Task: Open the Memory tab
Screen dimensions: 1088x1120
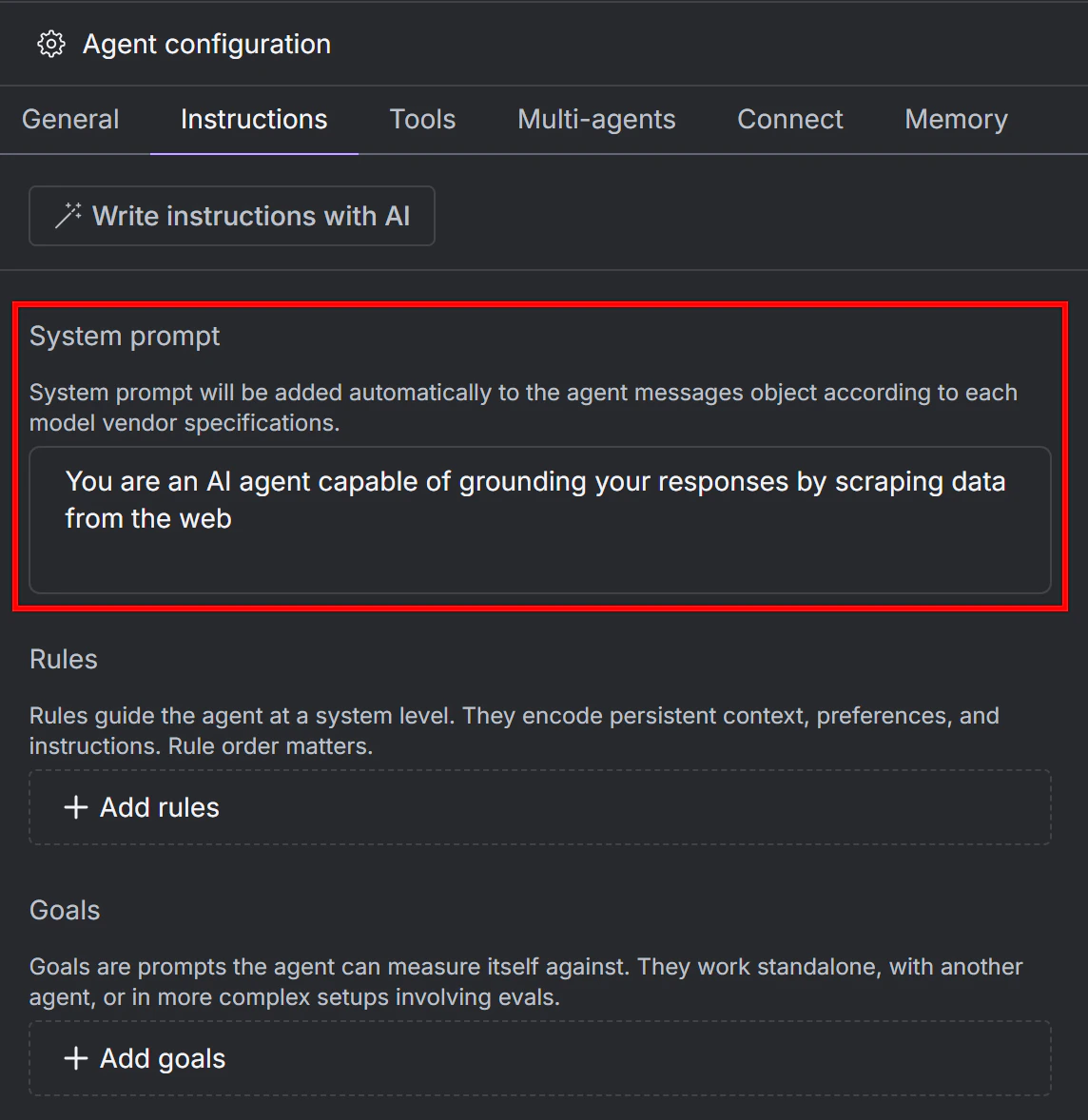Action: click(x=956, y=119)
